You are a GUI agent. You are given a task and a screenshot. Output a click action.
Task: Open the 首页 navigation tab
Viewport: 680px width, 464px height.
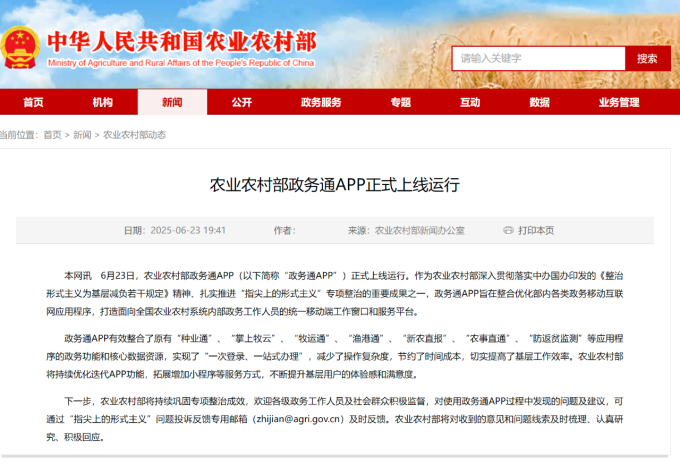33,102
